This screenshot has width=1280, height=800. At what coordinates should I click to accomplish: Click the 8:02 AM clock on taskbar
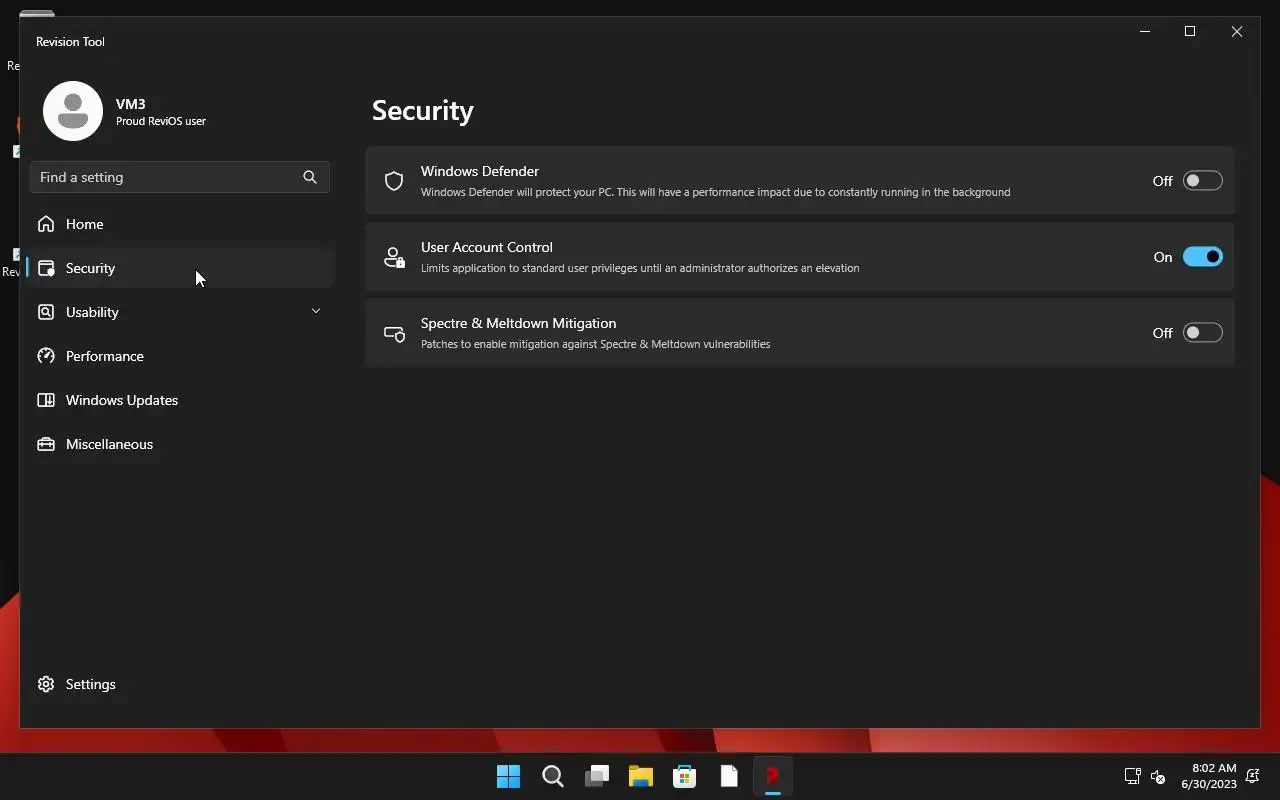1214,769
